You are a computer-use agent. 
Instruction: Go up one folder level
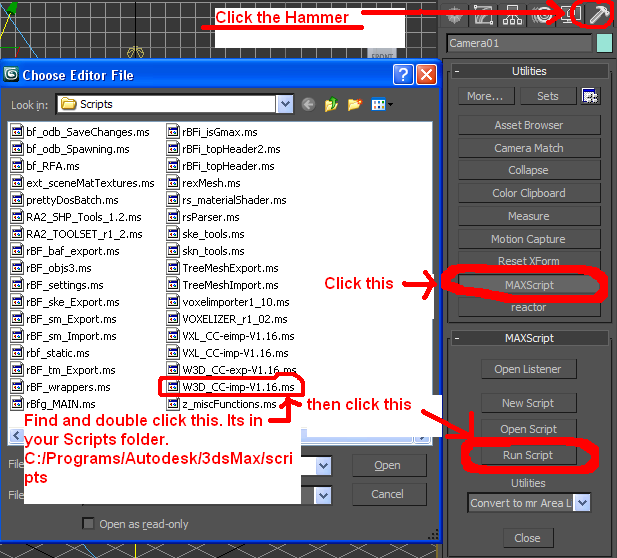(x=331, y=104)
